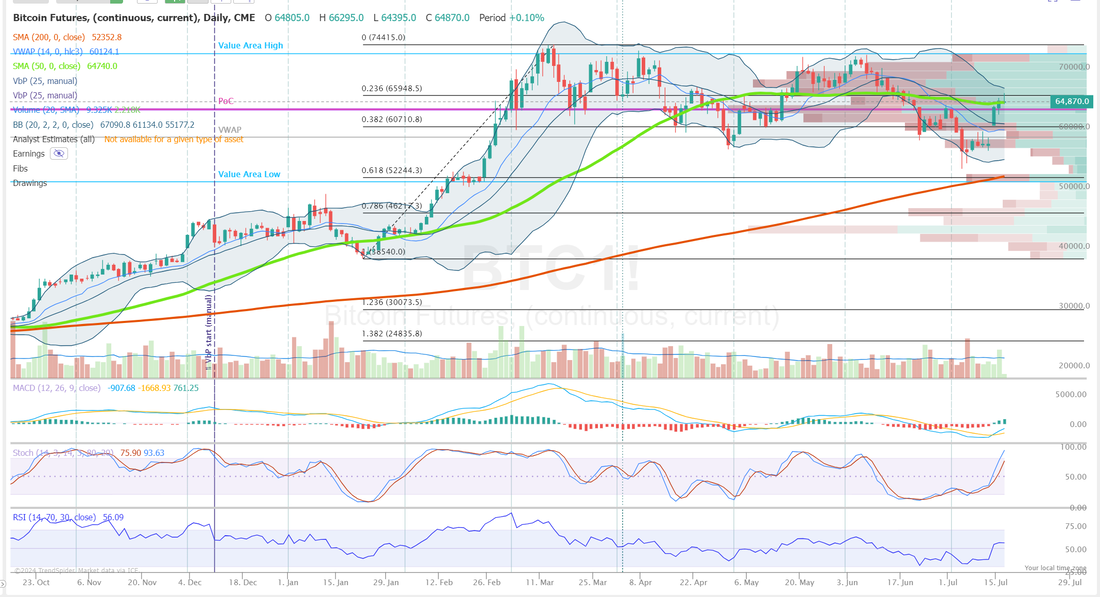Screen dimensions: 1100x597
Task: Click the SMA 200 value 52352.8
Action: pos(107,37)
